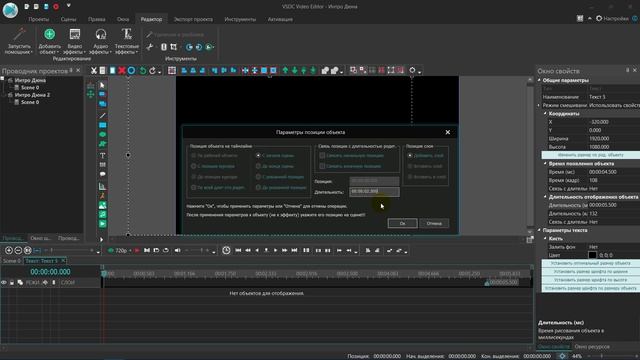Click the clock icon in playback toolbar
This screenshot has height=360, width=640.
click(x=226, y=250)
